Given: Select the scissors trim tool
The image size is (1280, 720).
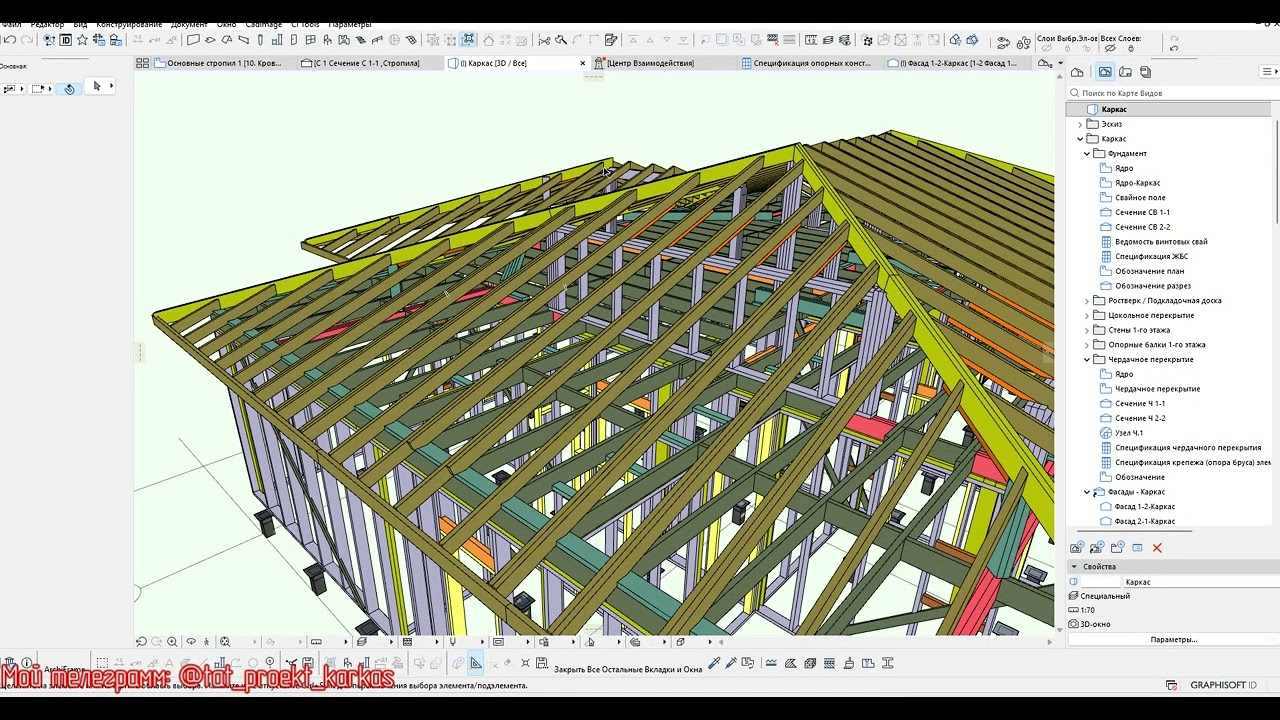Looking at the screenshot, I should [544, 40].
